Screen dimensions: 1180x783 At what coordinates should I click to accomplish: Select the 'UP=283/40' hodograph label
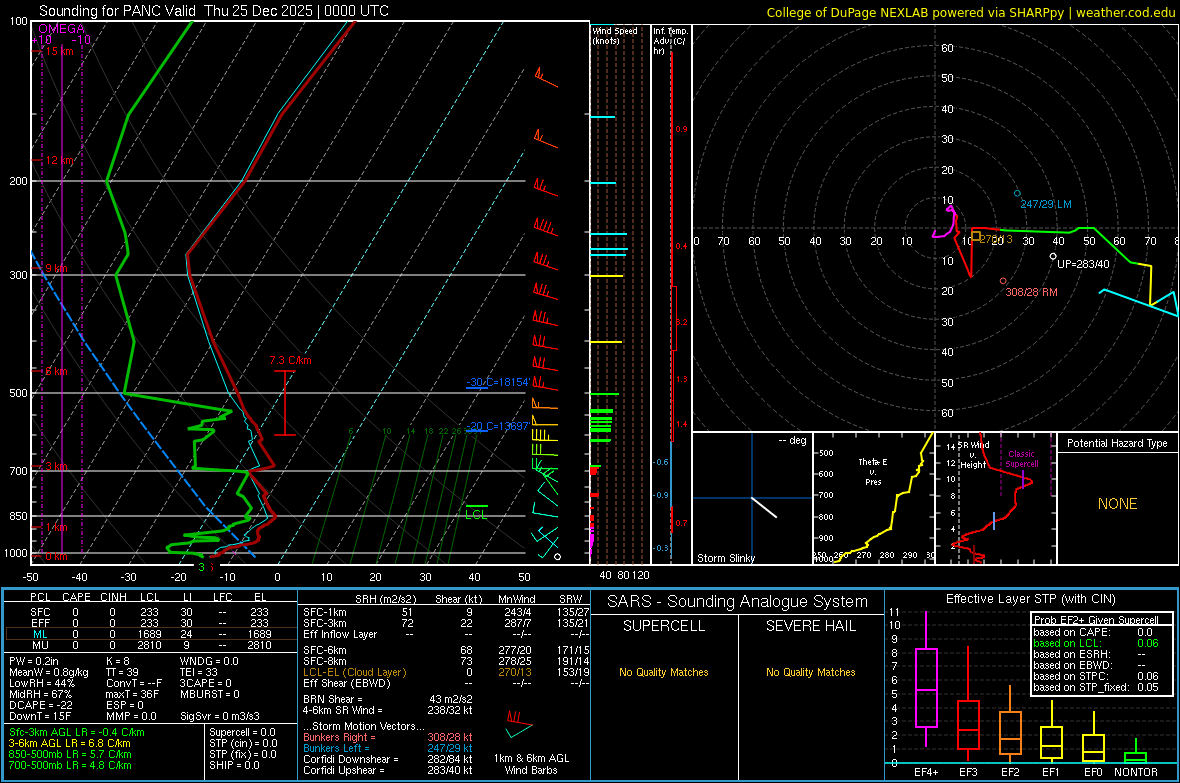[x=1083, y=264]
